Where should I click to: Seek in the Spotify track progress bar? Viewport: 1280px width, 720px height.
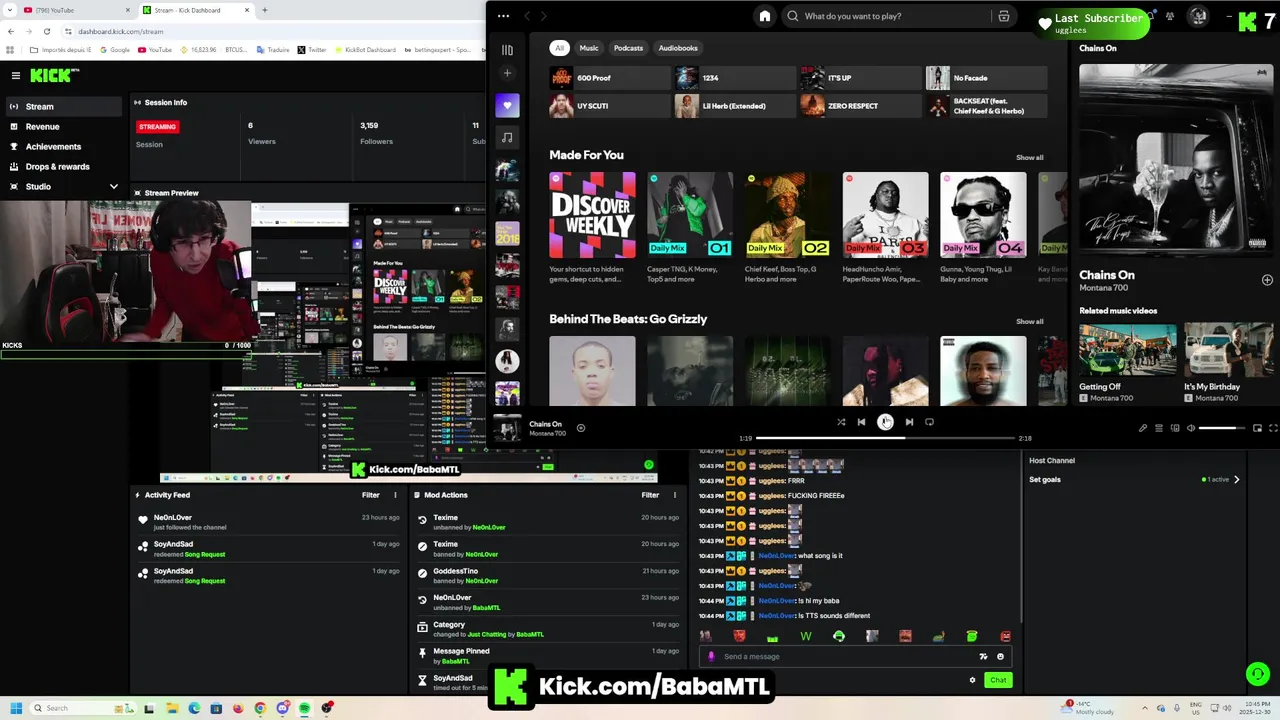coord(885,438)
